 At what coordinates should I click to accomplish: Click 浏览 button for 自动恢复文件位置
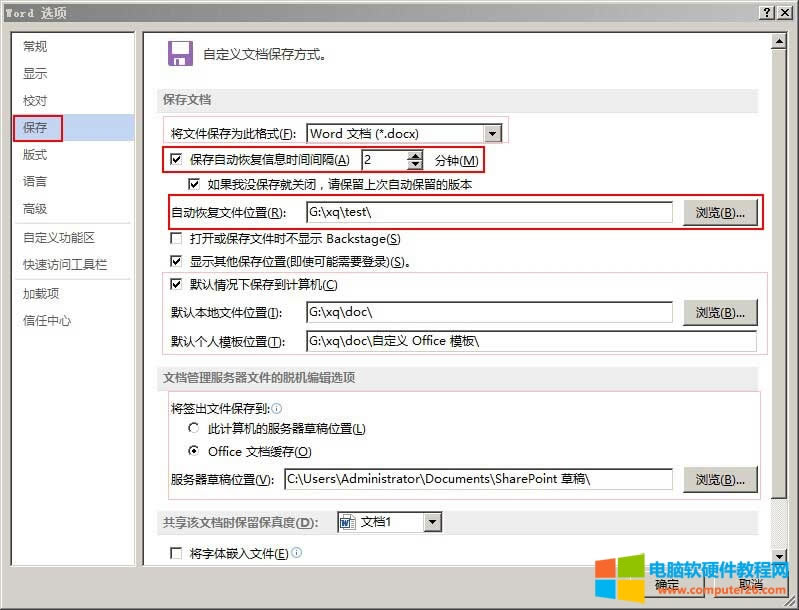(x=720, y=213)
